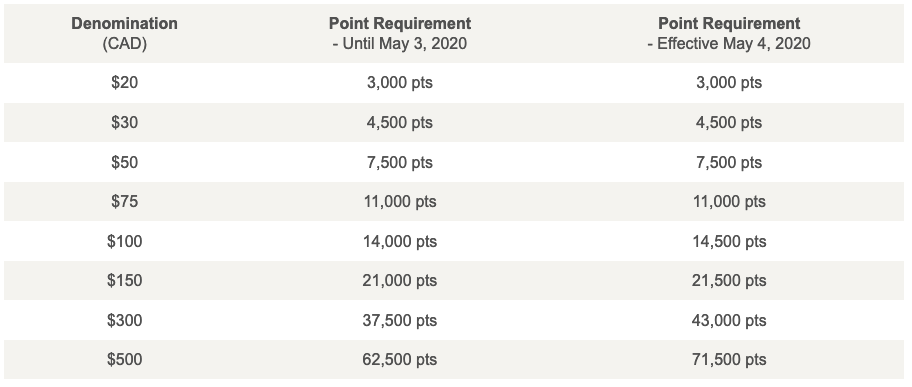Click the 14,000 pts value

pyautogui.click(x=400, y=241)
